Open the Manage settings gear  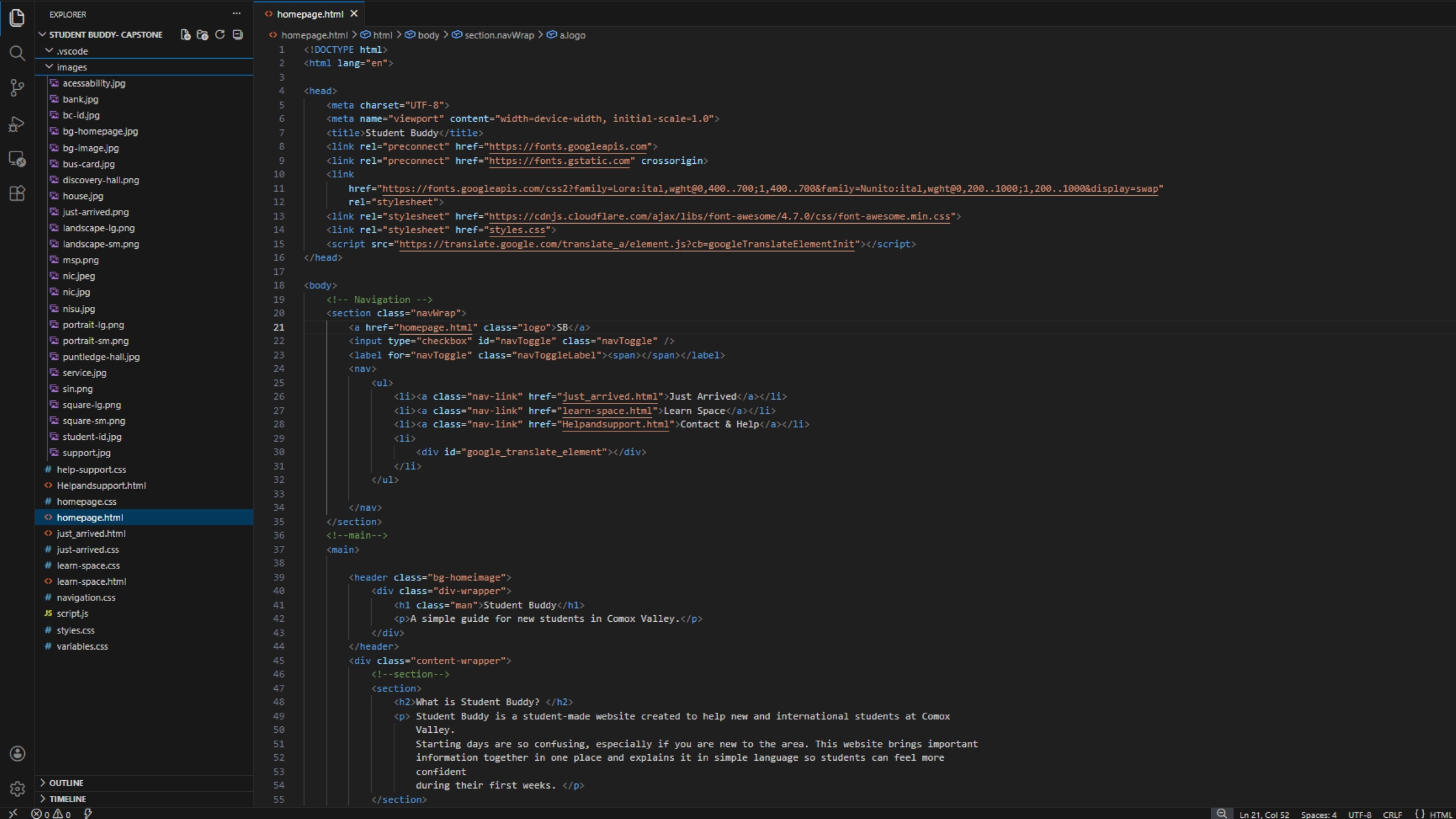[x=17, y=788]
